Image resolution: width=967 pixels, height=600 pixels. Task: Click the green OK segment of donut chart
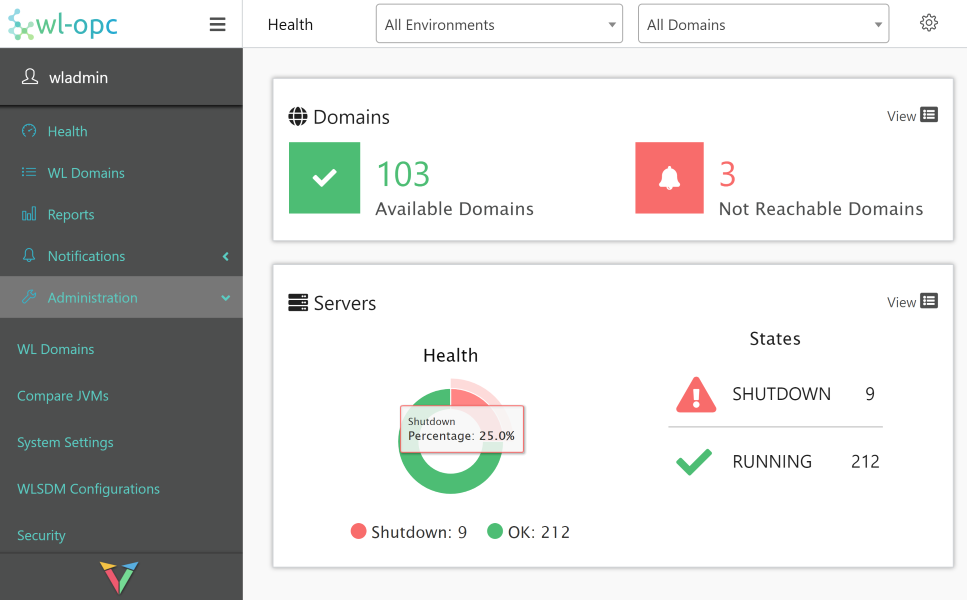pos(451,484)
